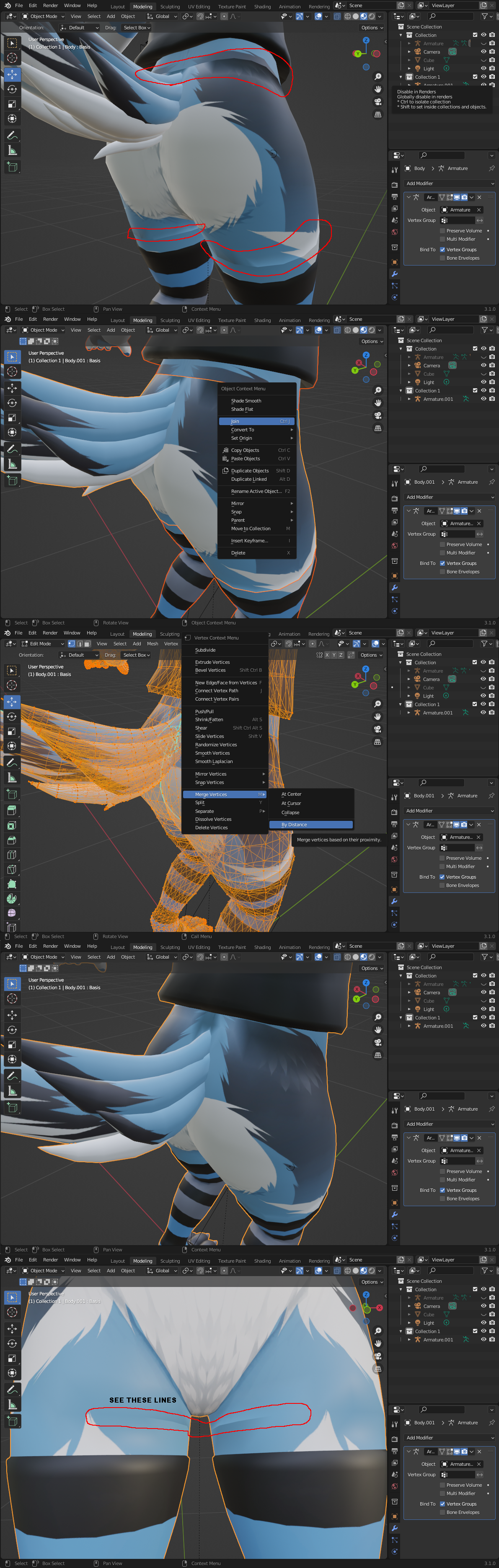This screenshot has height=1568, width=499.
Task: Click the camera view icon in Object Context Menu window
Action: coord(378,415)
